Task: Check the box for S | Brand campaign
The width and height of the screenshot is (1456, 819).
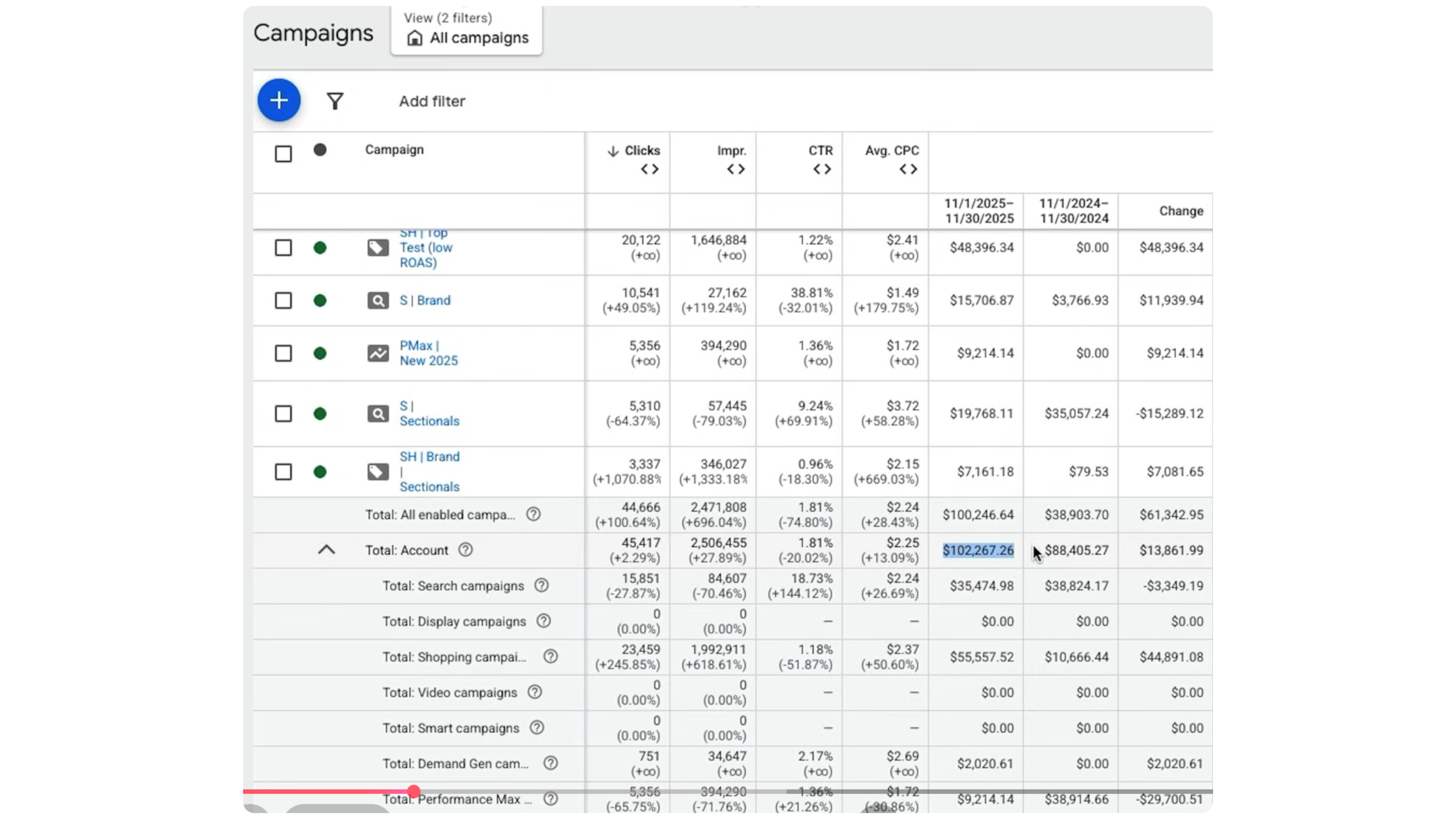Action: [x=283, y=301]
